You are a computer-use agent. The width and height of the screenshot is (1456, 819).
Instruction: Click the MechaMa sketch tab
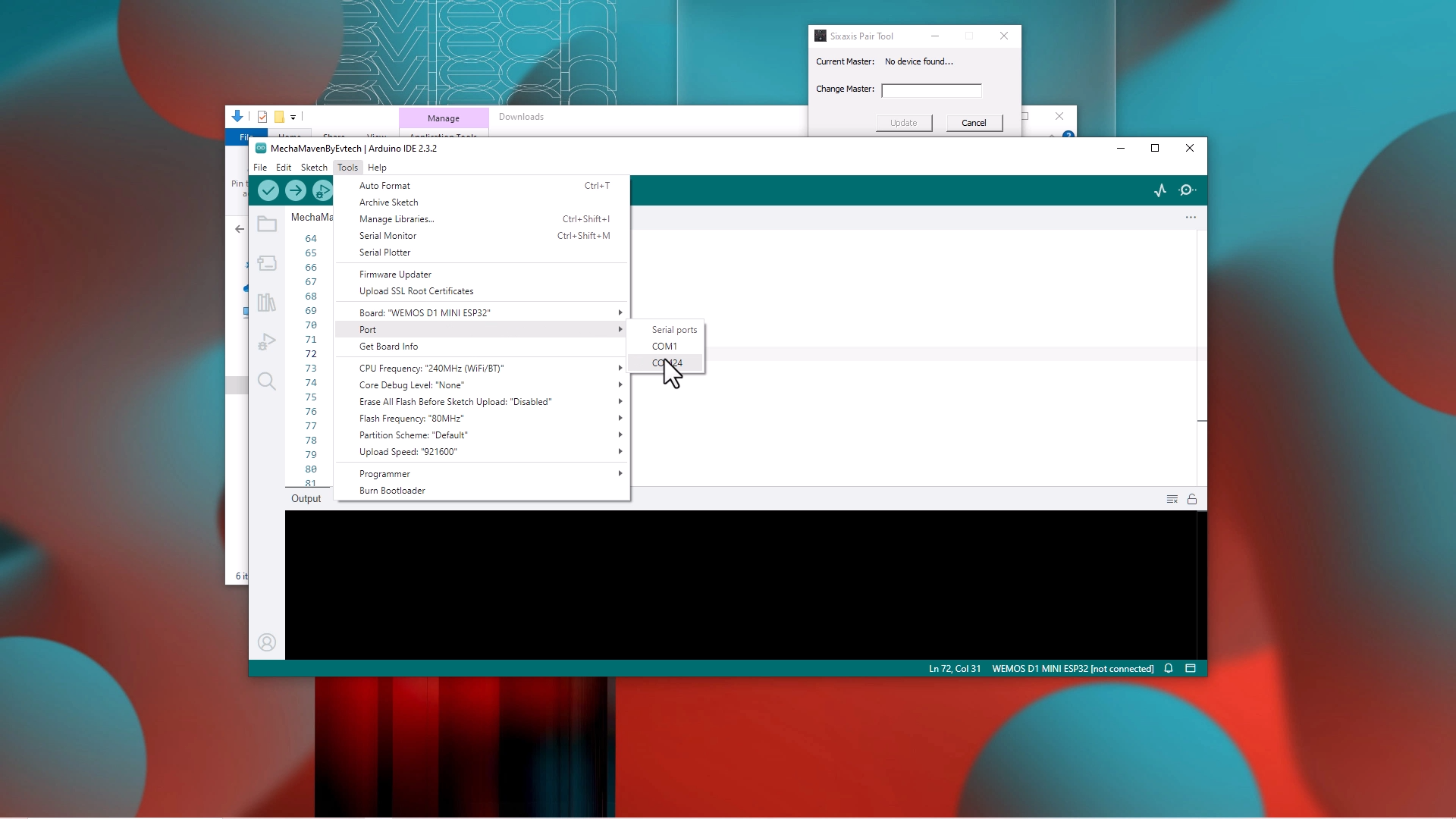312,218
